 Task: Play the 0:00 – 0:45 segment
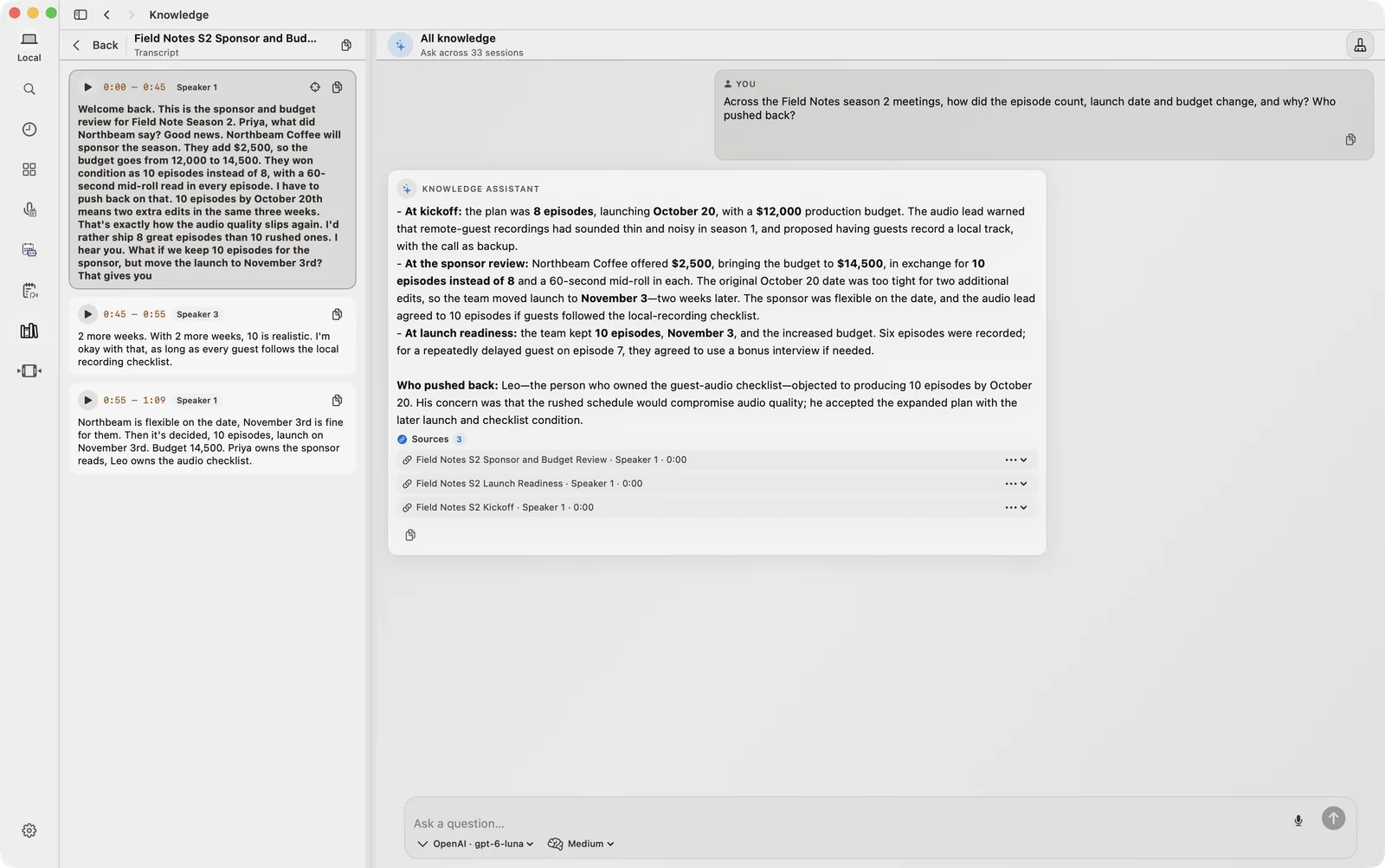tap(87, 87)
